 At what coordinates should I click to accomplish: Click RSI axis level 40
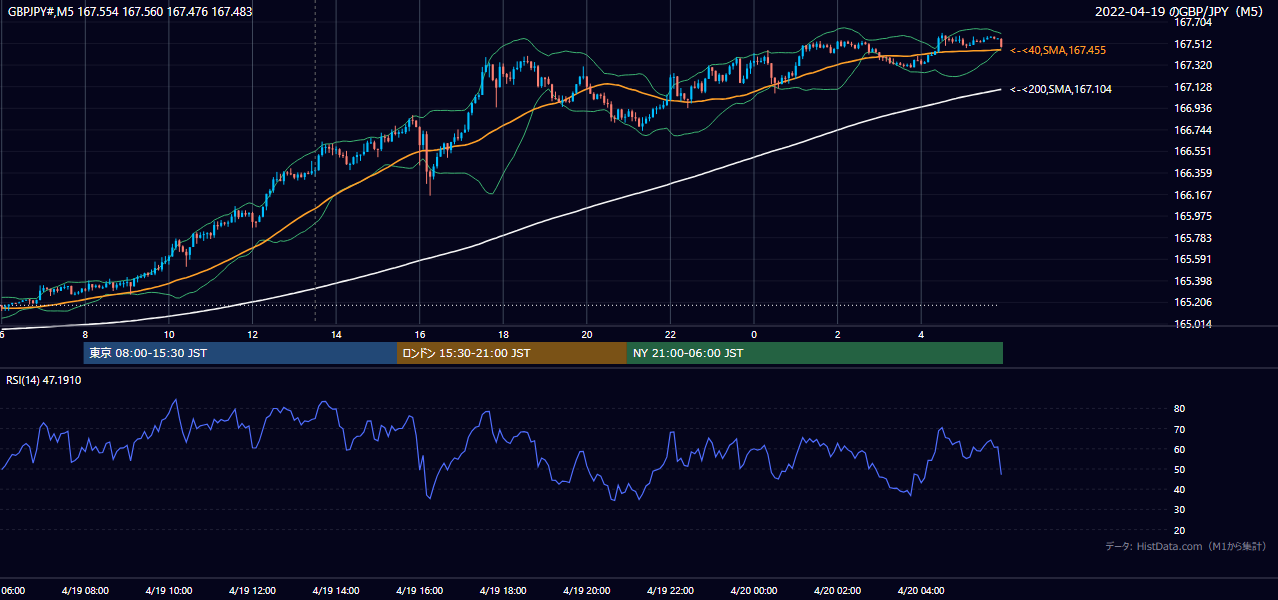coord(1180,489)
